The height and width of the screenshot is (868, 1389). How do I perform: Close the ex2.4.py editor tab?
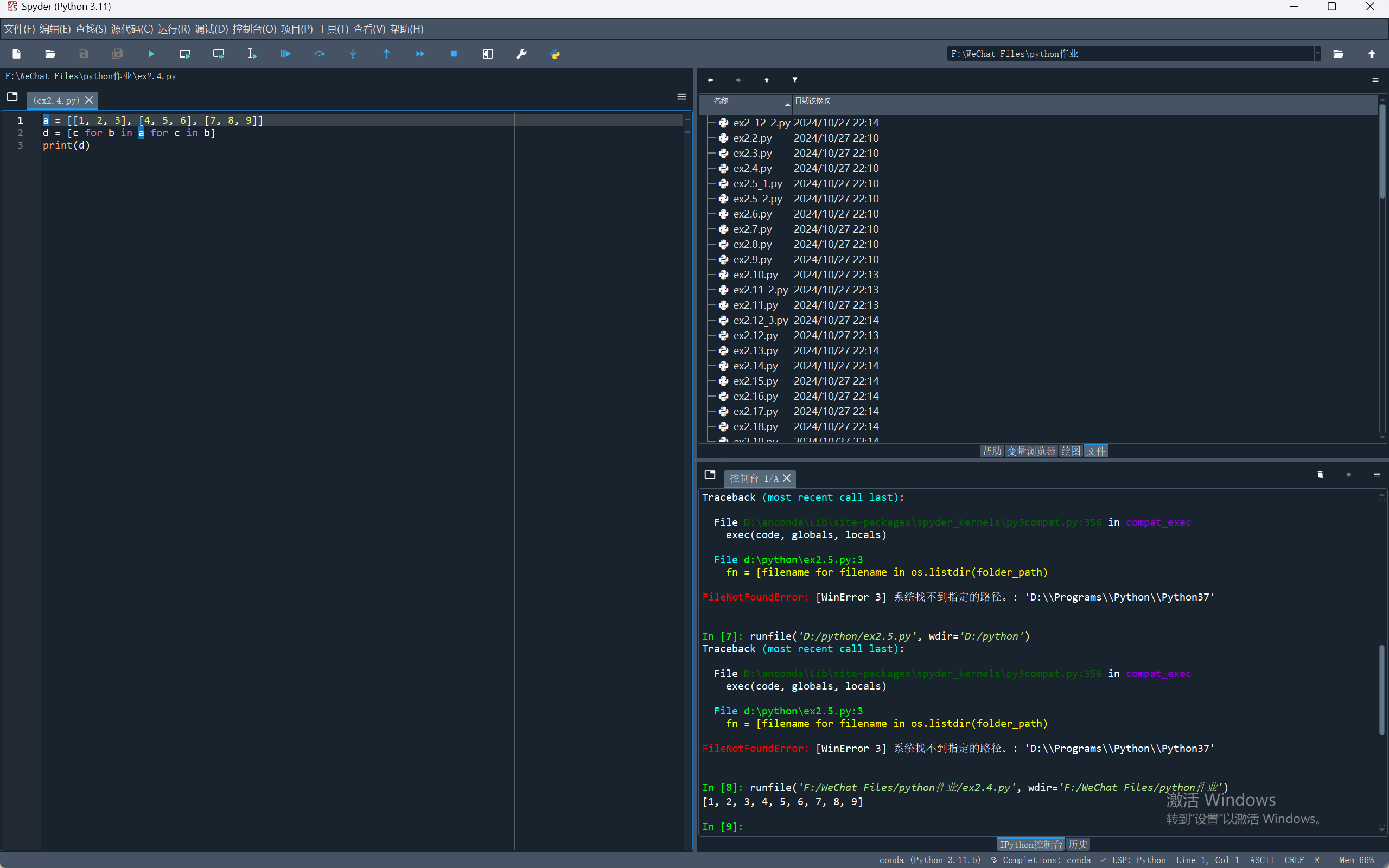(89, 100)
